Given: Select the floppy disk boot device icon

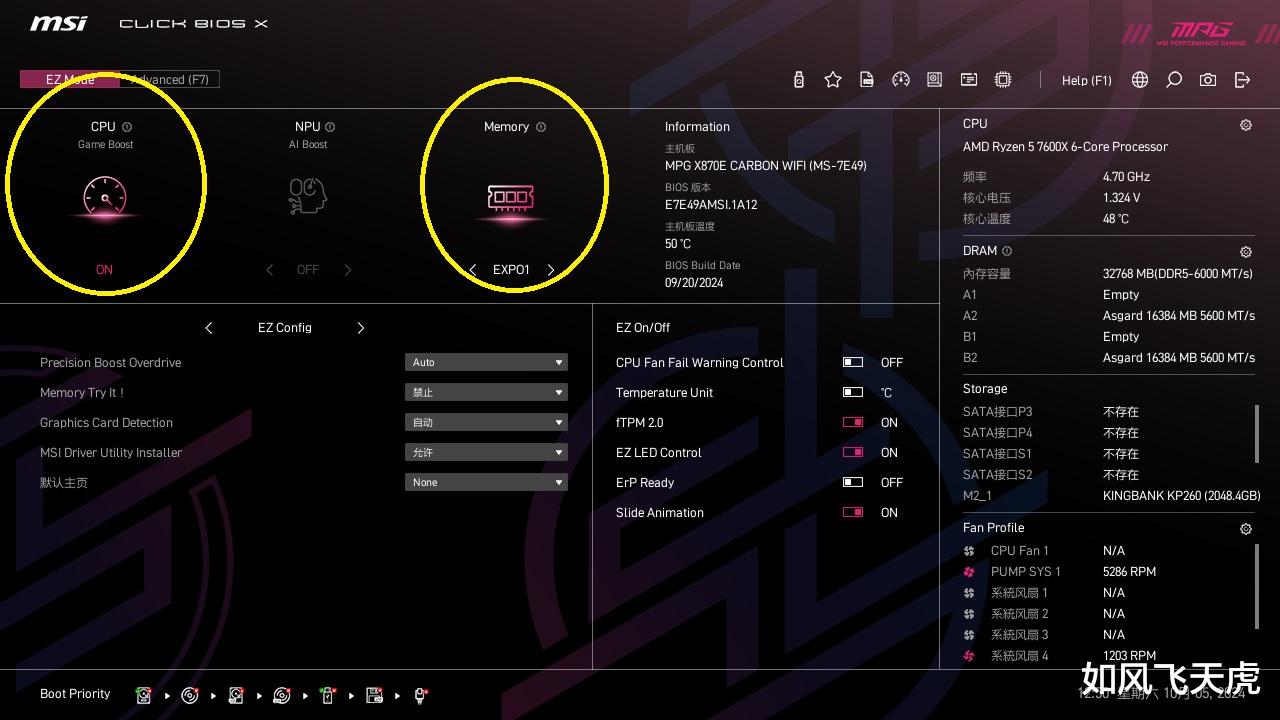Looking at the screenshot, I should pos(375,695).
